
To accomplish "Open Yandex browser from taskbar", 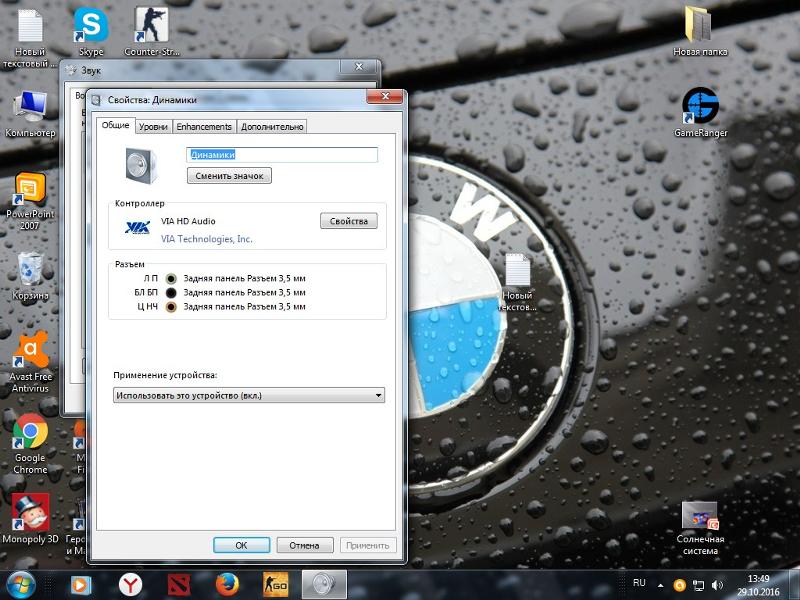I will (130, 585).
